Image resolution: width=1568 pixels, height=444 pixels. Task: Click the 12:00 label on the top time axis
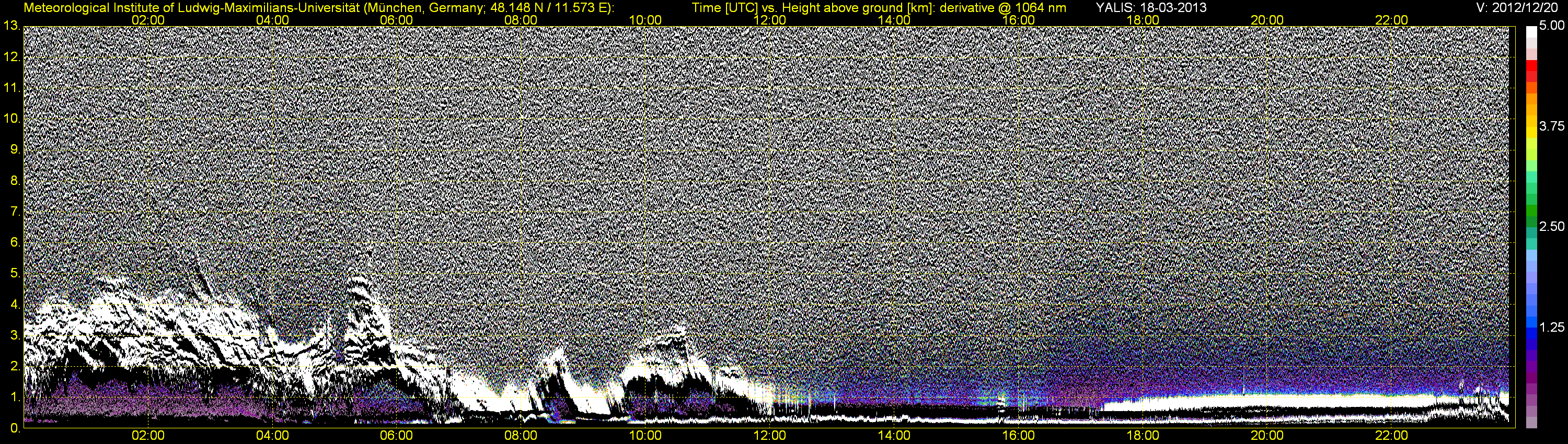(x=769, y=20)
